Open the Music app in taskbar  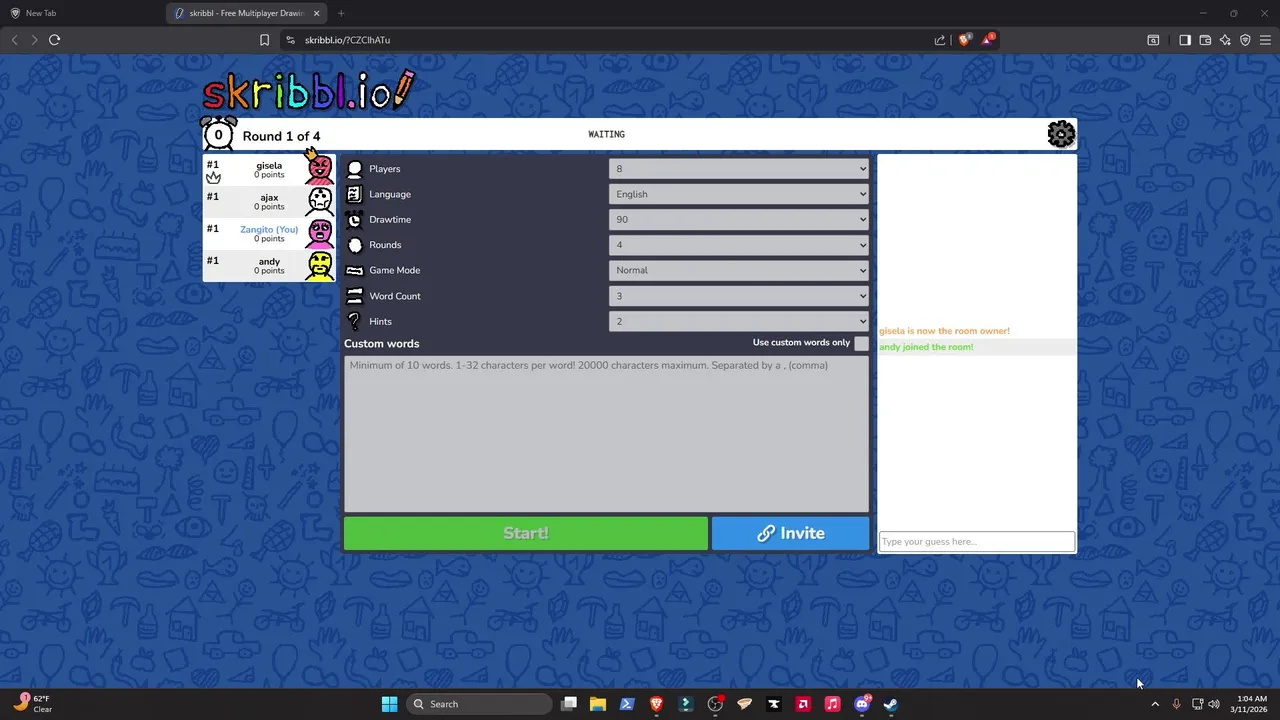[832, 704]
